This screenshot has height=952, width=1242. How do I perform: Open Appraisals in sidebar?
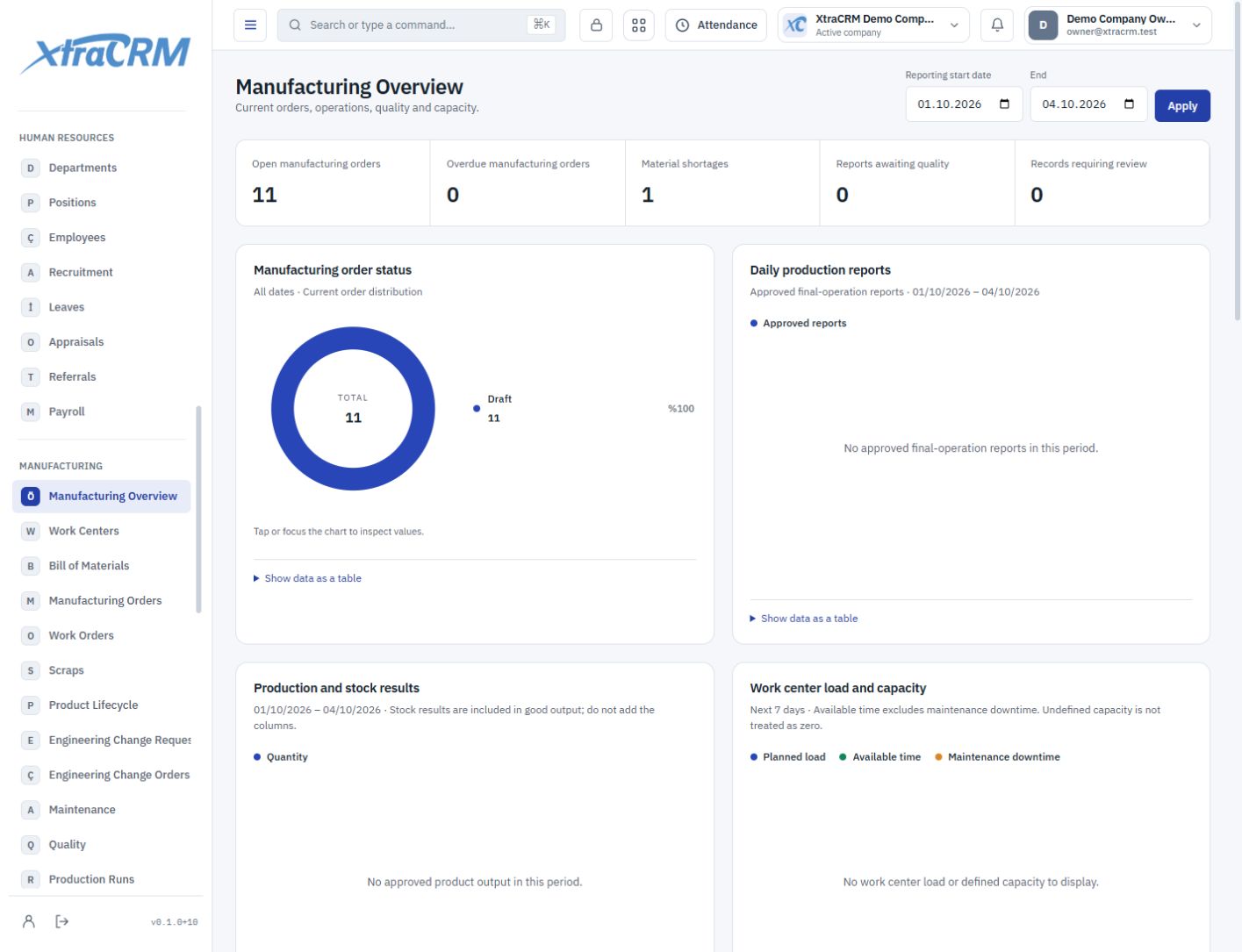[102, 342]
